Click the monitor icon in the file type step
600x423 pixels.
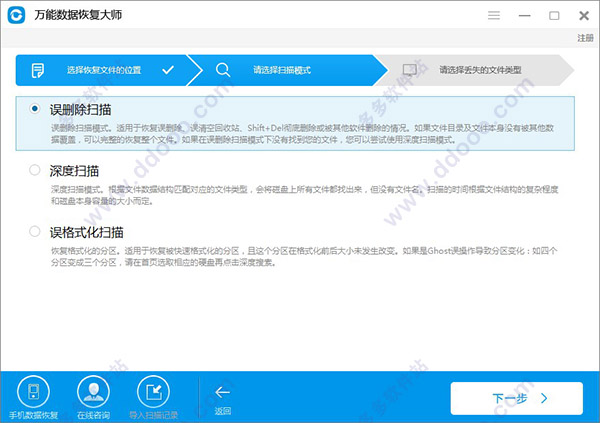click(x=410, y=70)
